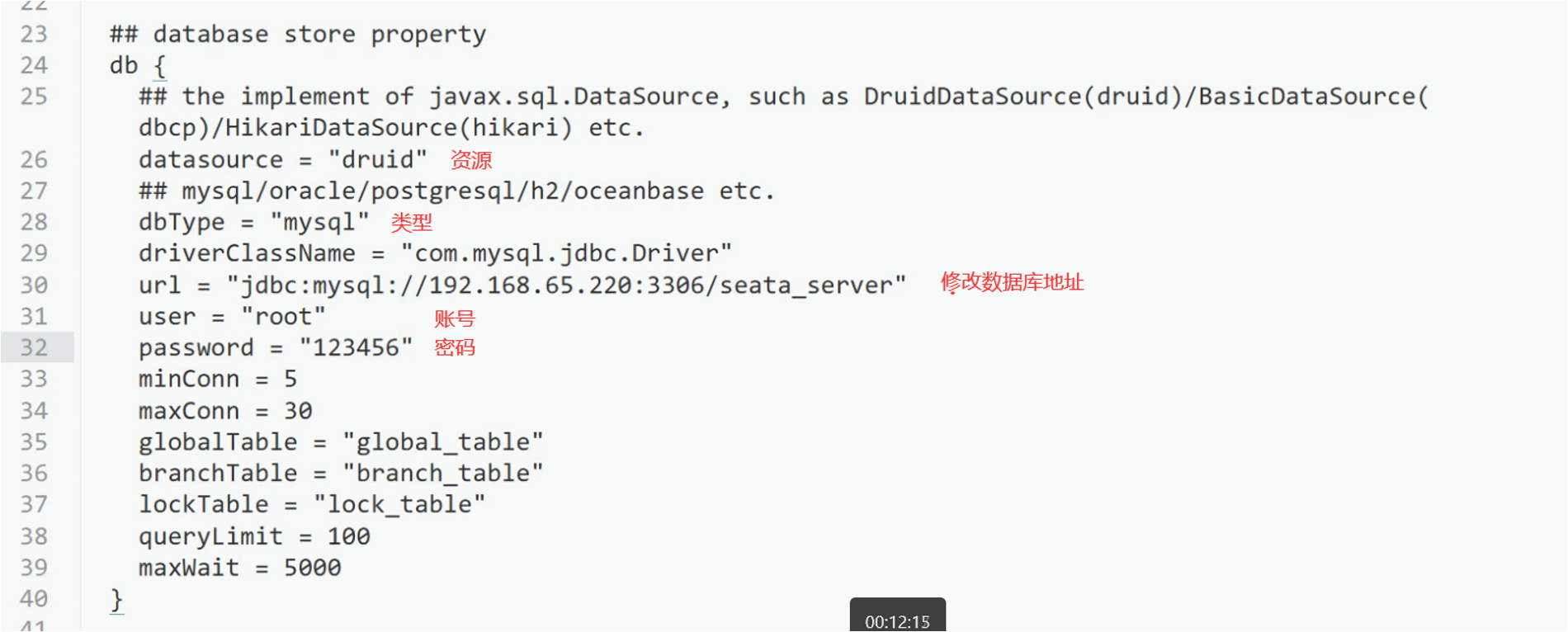Click the "mysql" dbType value

pyautogui.click(x=320, y=222)
